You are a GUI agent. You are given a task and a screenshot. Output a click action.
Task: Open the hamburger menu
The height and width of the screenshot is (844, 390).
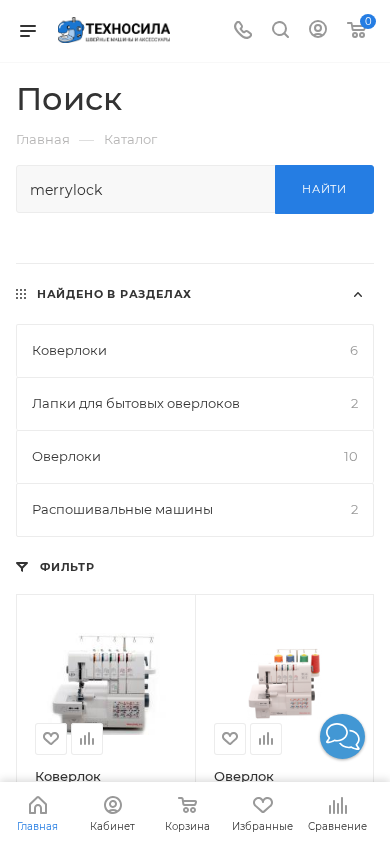tap(28, 31)
